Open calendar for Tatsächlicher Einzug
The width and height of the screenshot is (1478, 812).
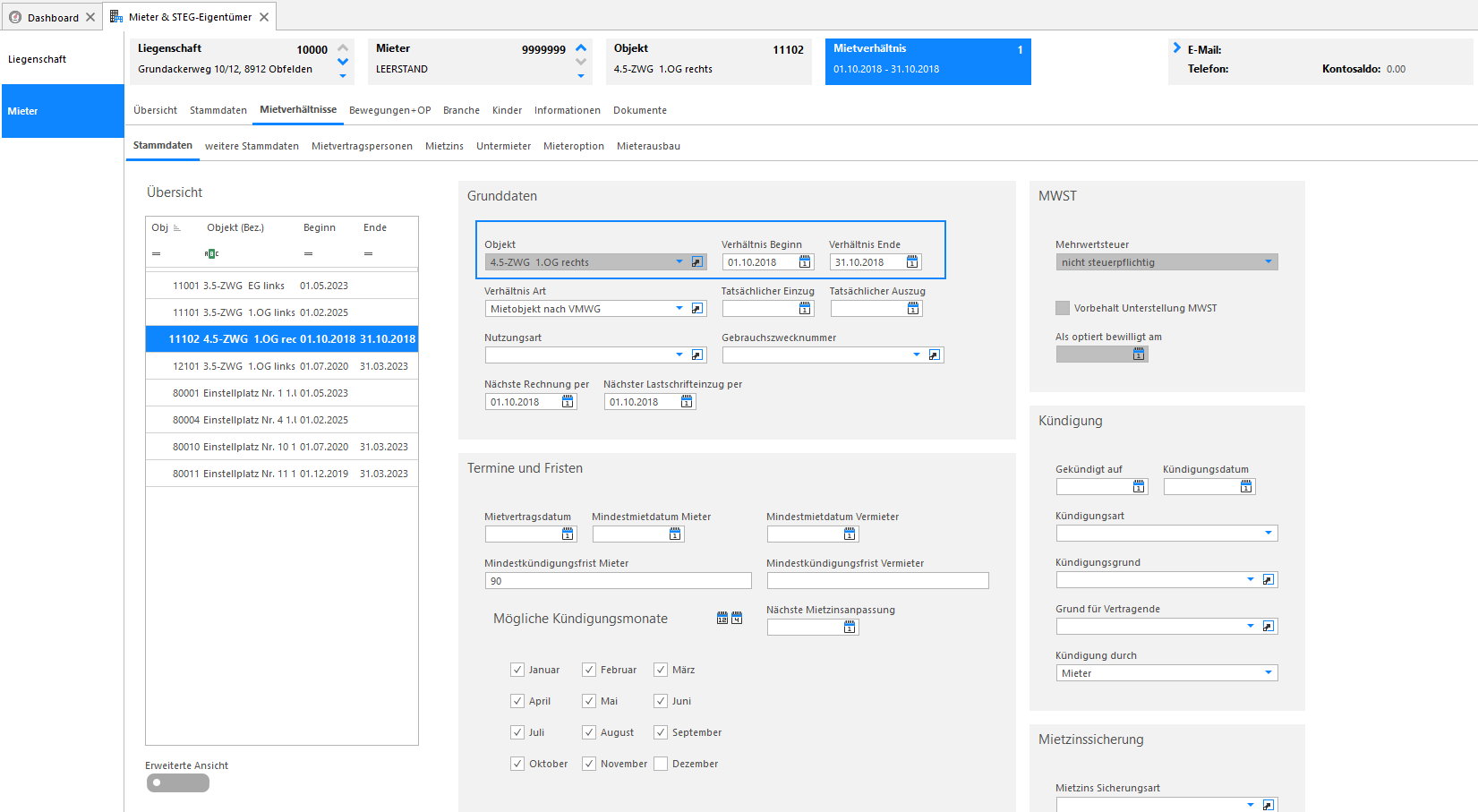coord(805,309)
